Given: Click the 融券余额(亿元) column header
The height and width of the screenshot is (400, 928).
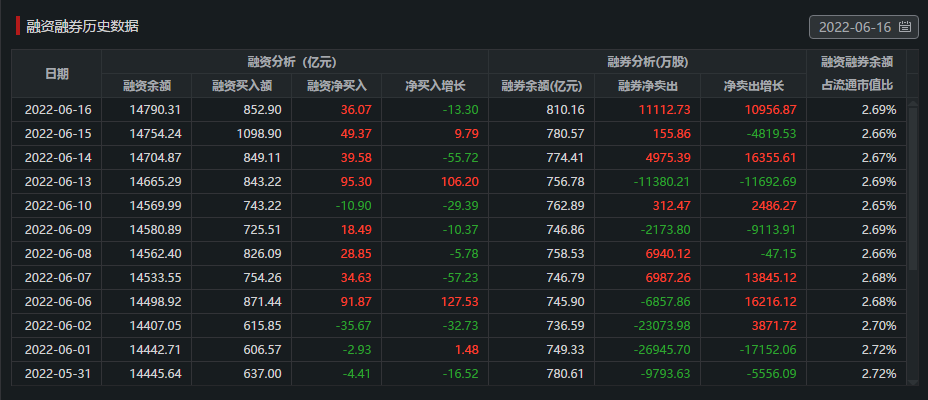Looking at the screenshot, I should 541,86.
